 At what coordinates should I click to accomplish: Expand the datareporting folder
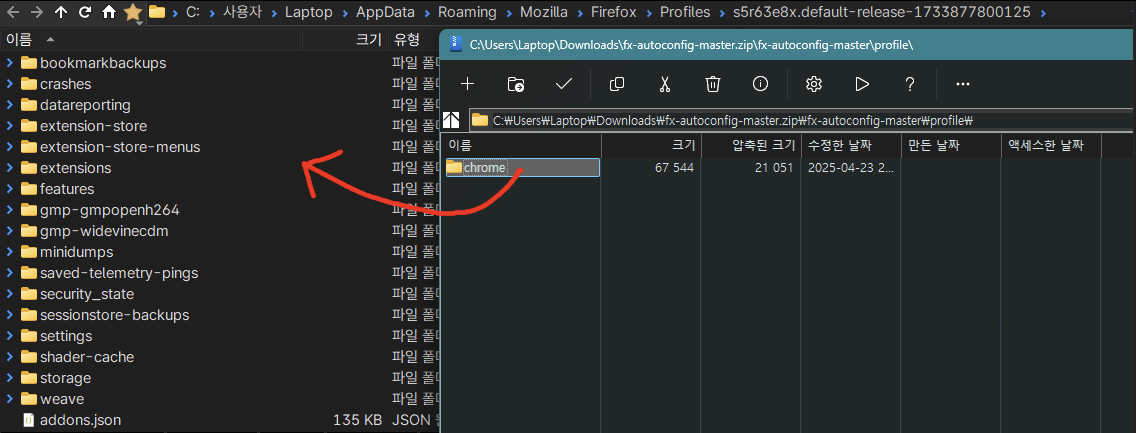coord(9,105)
